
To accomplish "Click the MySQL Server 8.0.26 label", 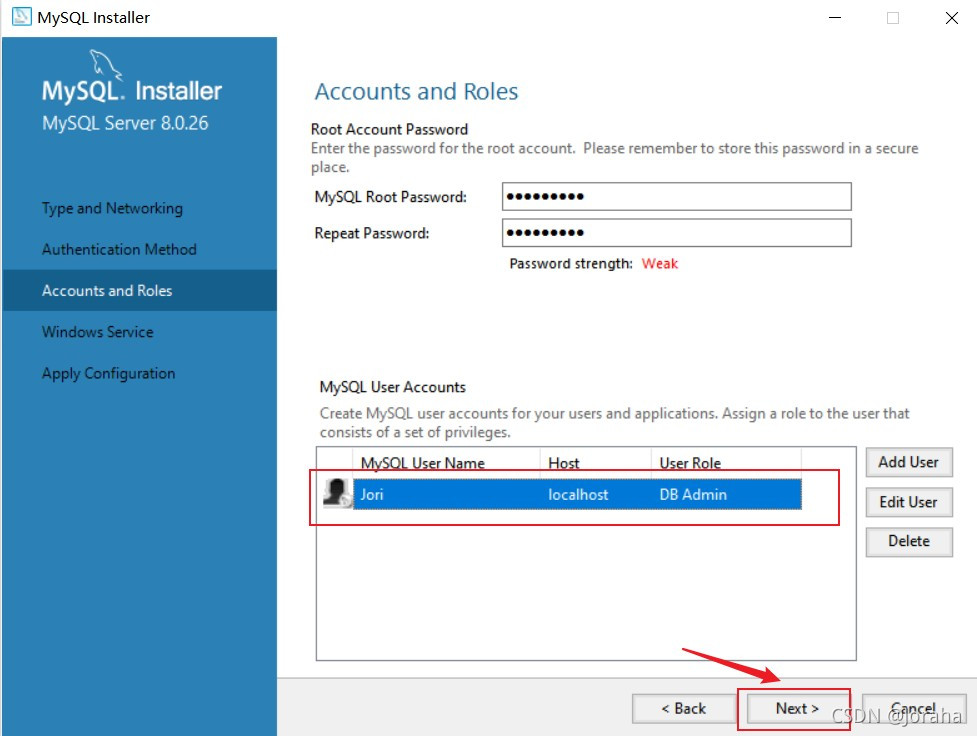I will point(125,123).
